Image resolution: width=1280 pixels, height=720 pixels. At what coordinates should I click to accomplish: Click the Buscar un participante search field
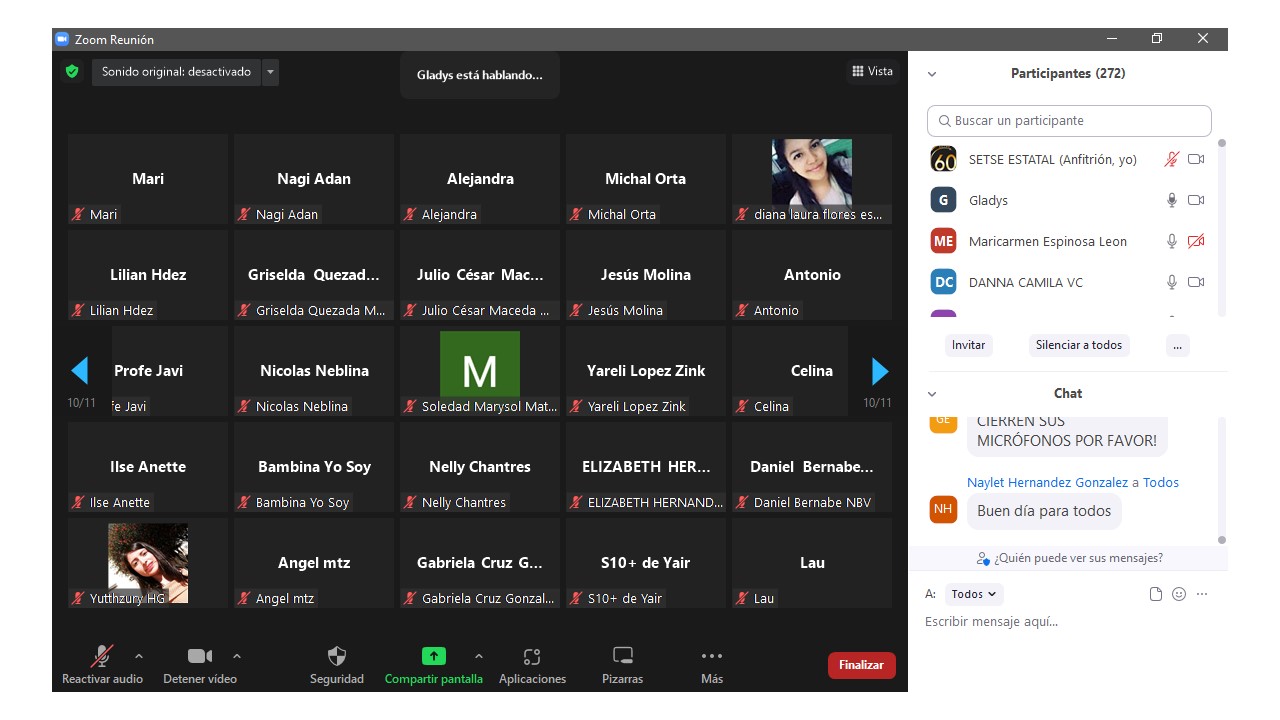click(1069, 120)
